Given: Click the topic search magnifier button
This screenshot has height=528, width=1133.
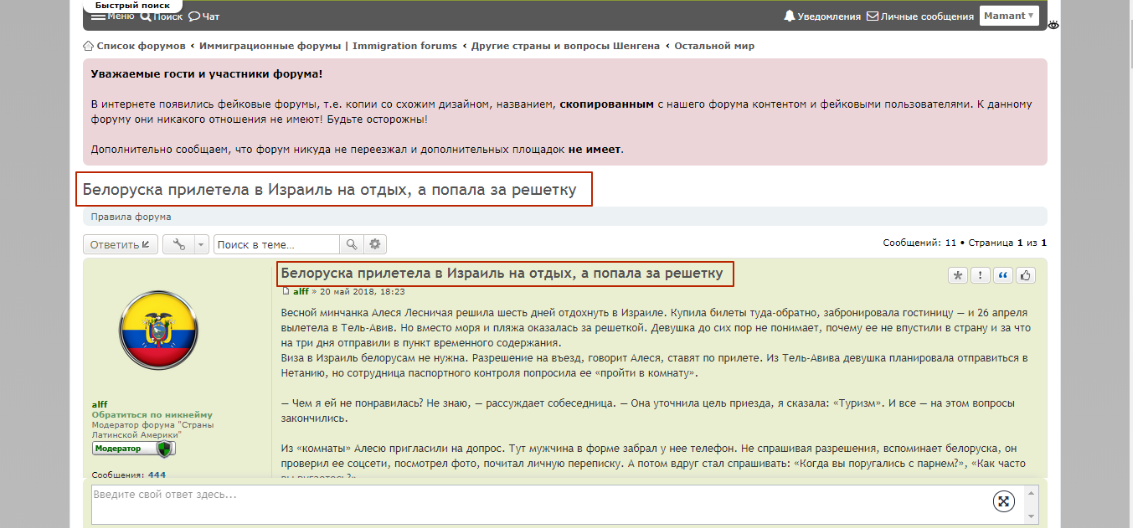Looking at the screenshot, I should 351,244.
